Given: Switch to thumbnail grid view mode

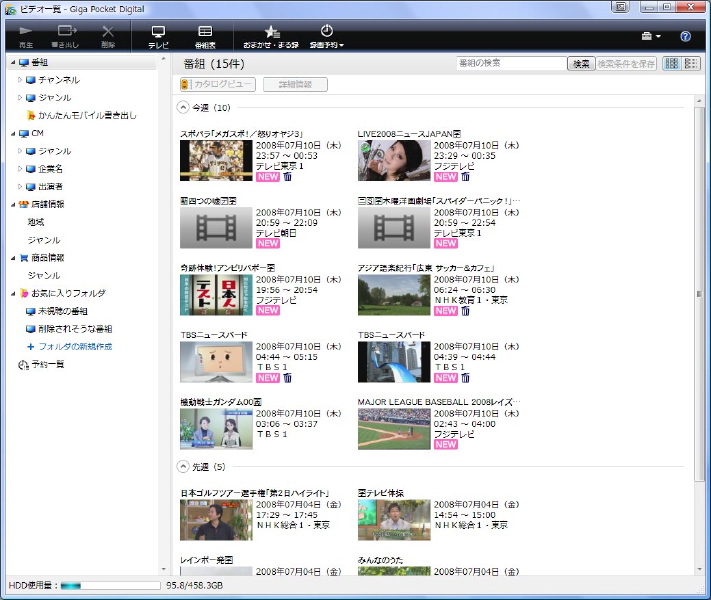Looking at the screenshot, I should click(x=671, y=64).
